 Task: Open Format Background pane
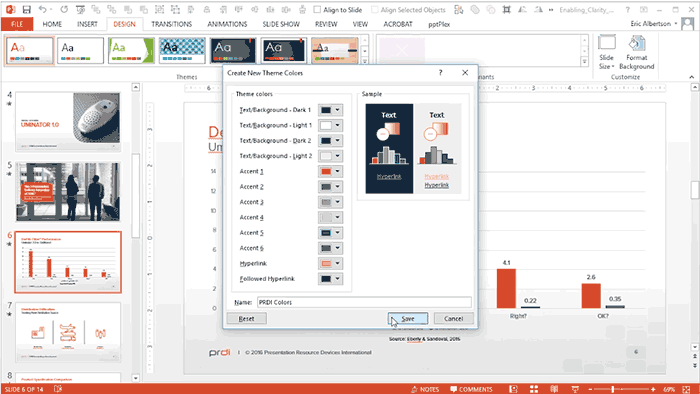click(637, 52)
